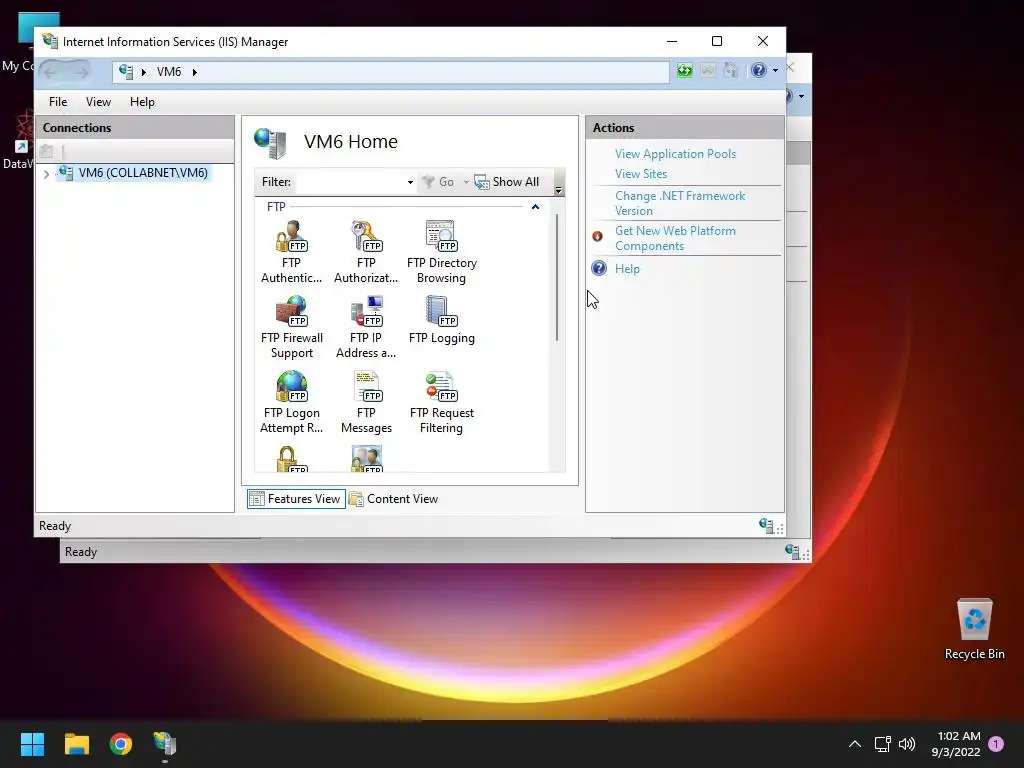
Task: Open FTP Authorization Rules feature
Action: (x=366, y=252)
